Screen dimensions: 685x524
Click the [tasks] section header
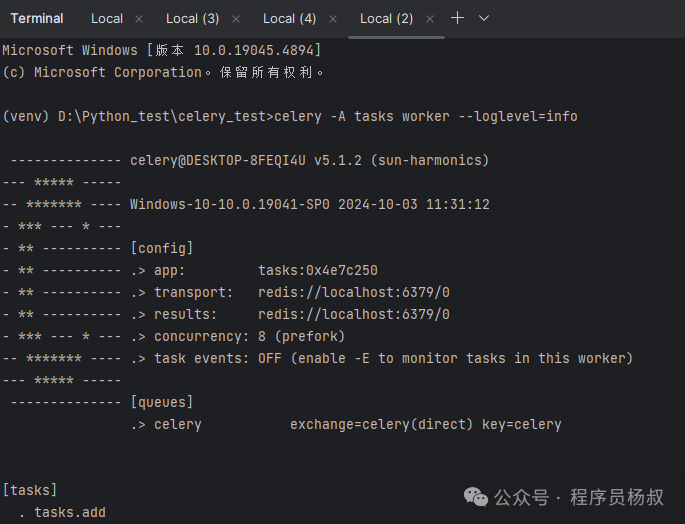[30, 490]
